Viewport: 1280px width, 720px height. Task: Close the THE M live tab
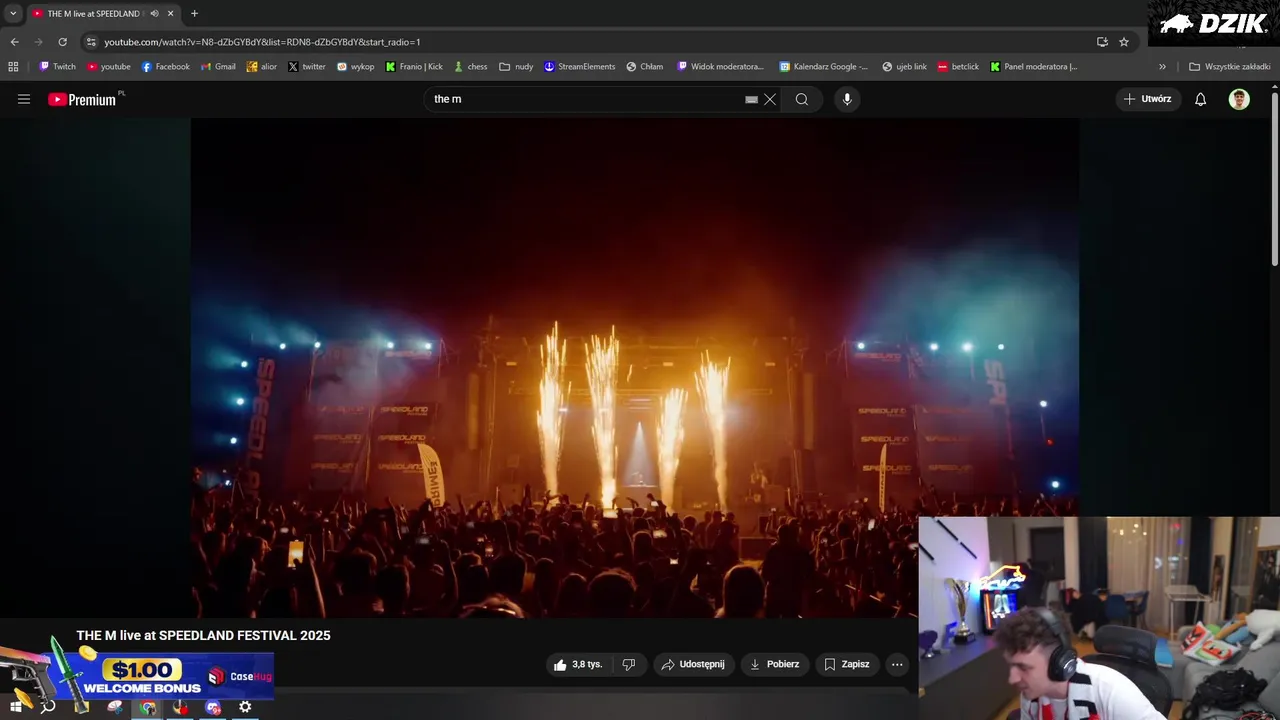click(170, 14)
